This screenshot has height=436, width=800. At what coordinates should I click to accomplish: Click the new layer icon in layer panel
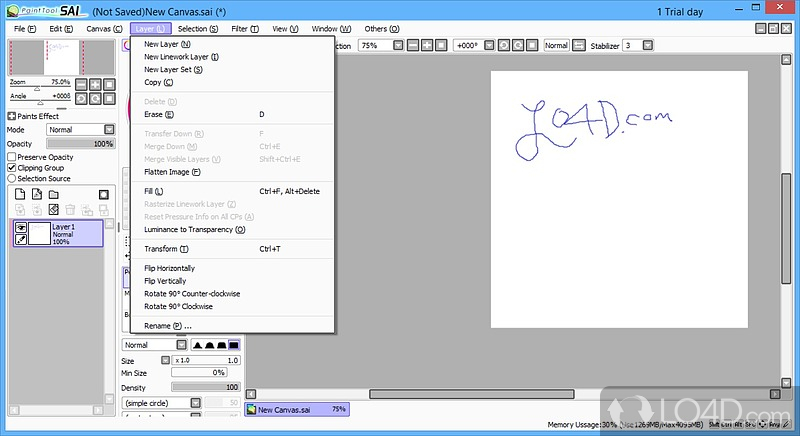click(19, 194)
